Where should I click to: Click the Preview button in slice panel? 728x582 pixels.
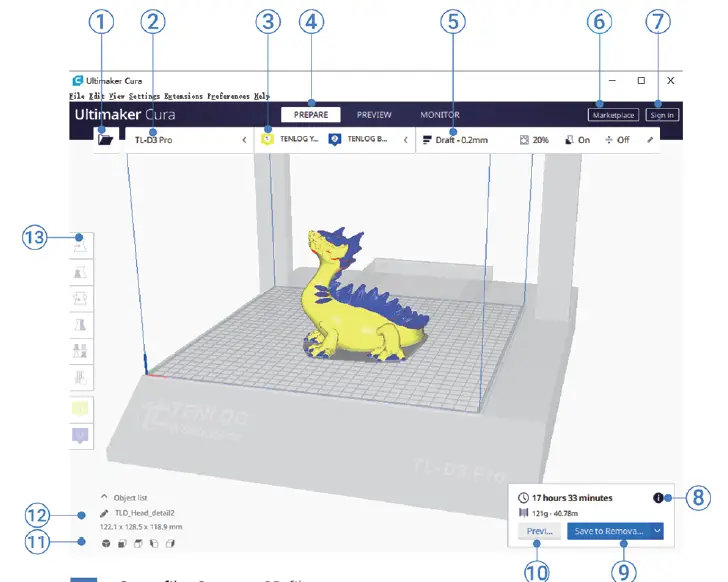540,531
